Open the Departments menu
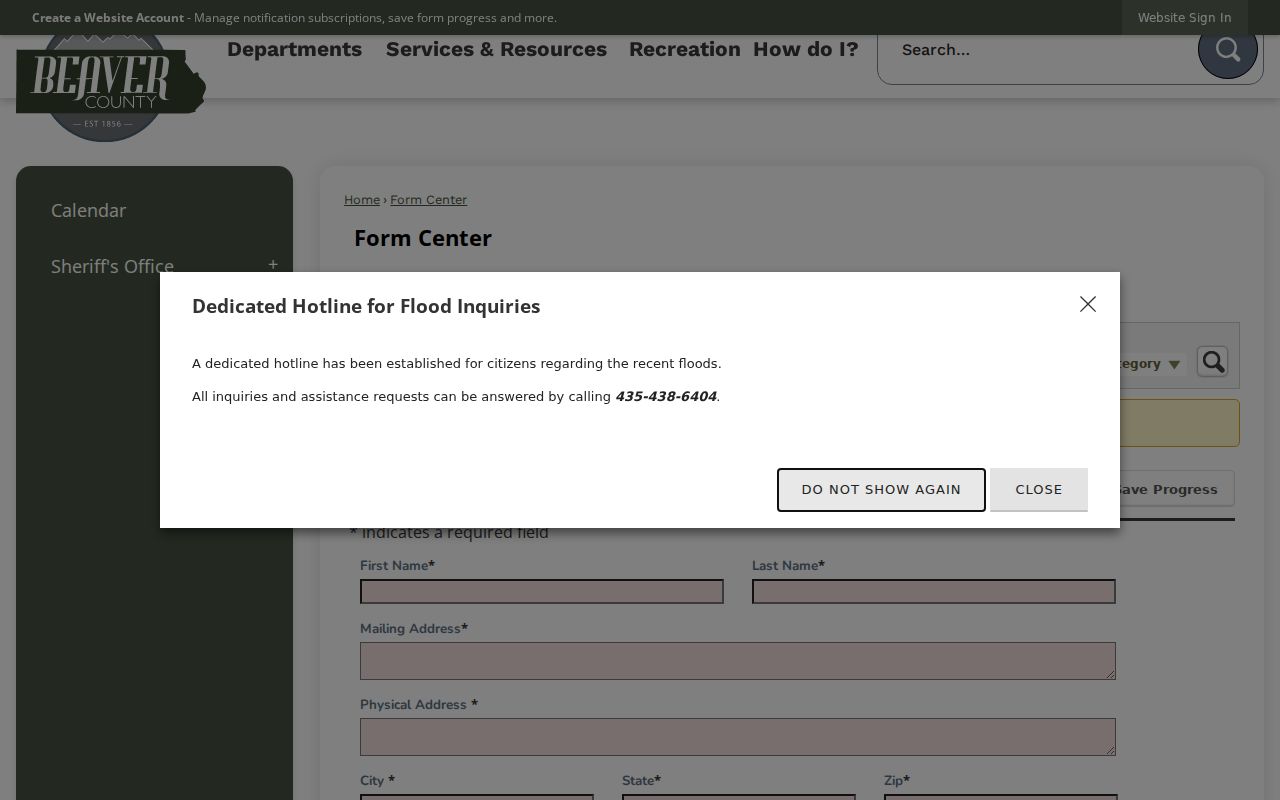 [294, 49]
